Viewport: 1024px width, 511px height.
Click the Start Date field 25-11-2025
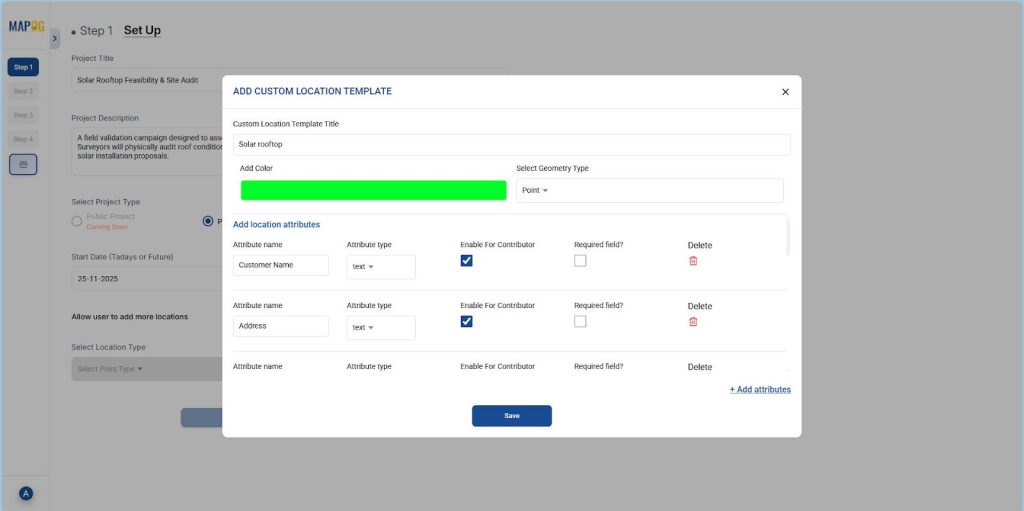coord(147,278)
